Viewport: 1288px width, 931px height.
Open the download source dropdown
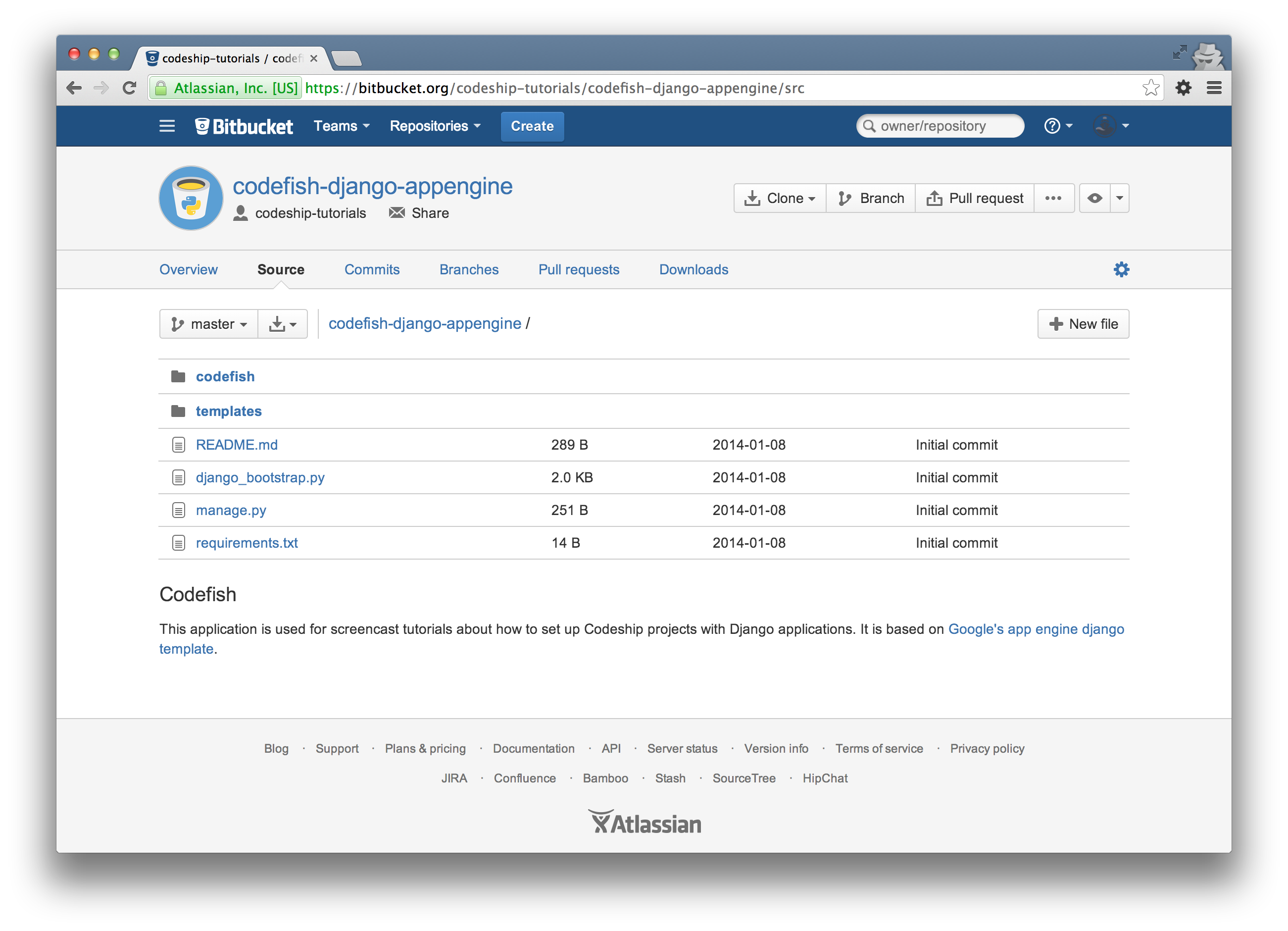(x=283, y=324)
